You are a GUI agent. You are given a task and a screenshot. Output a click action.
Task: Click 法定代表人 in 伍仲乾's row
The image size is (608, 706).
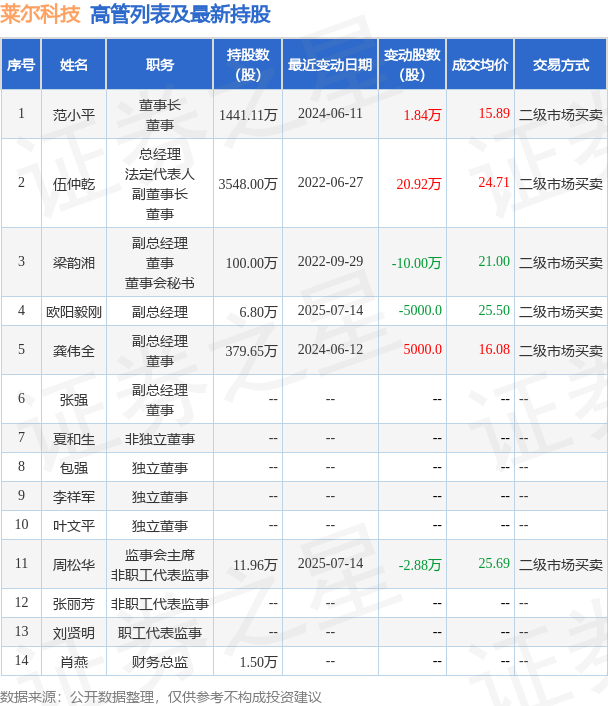point(160,174)
